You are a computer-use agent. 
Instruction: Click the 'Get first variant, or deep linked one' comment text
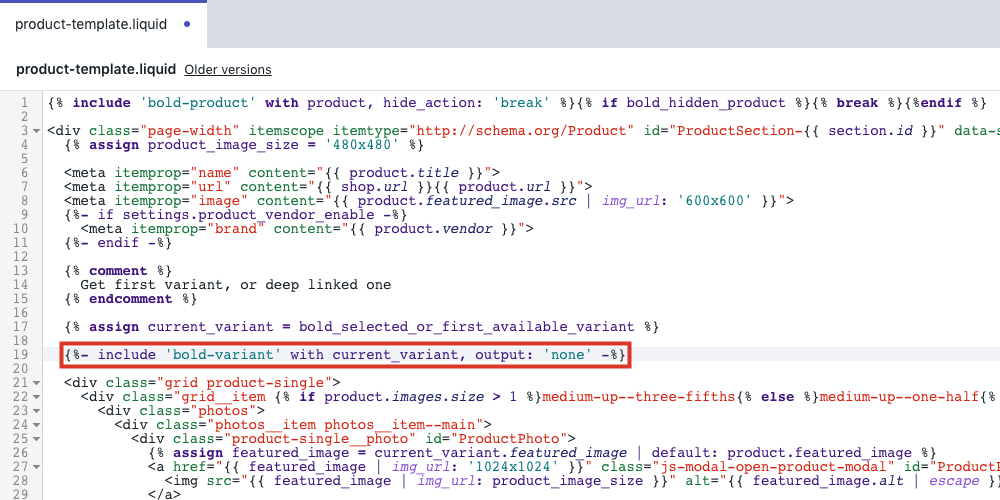(235, 285)
